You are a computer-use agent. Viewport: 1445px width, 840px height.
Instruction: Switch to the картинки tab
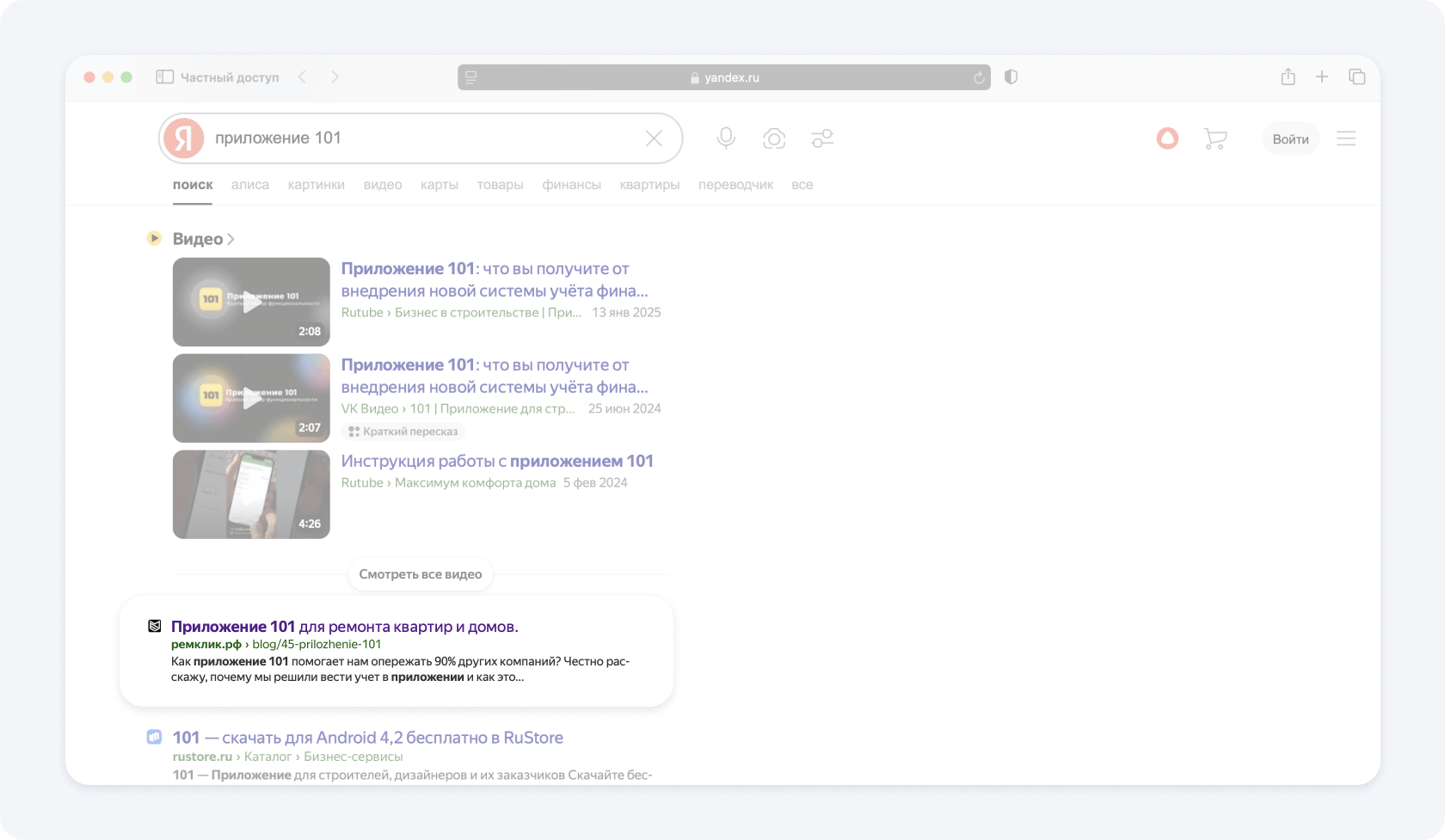[316, 185]
